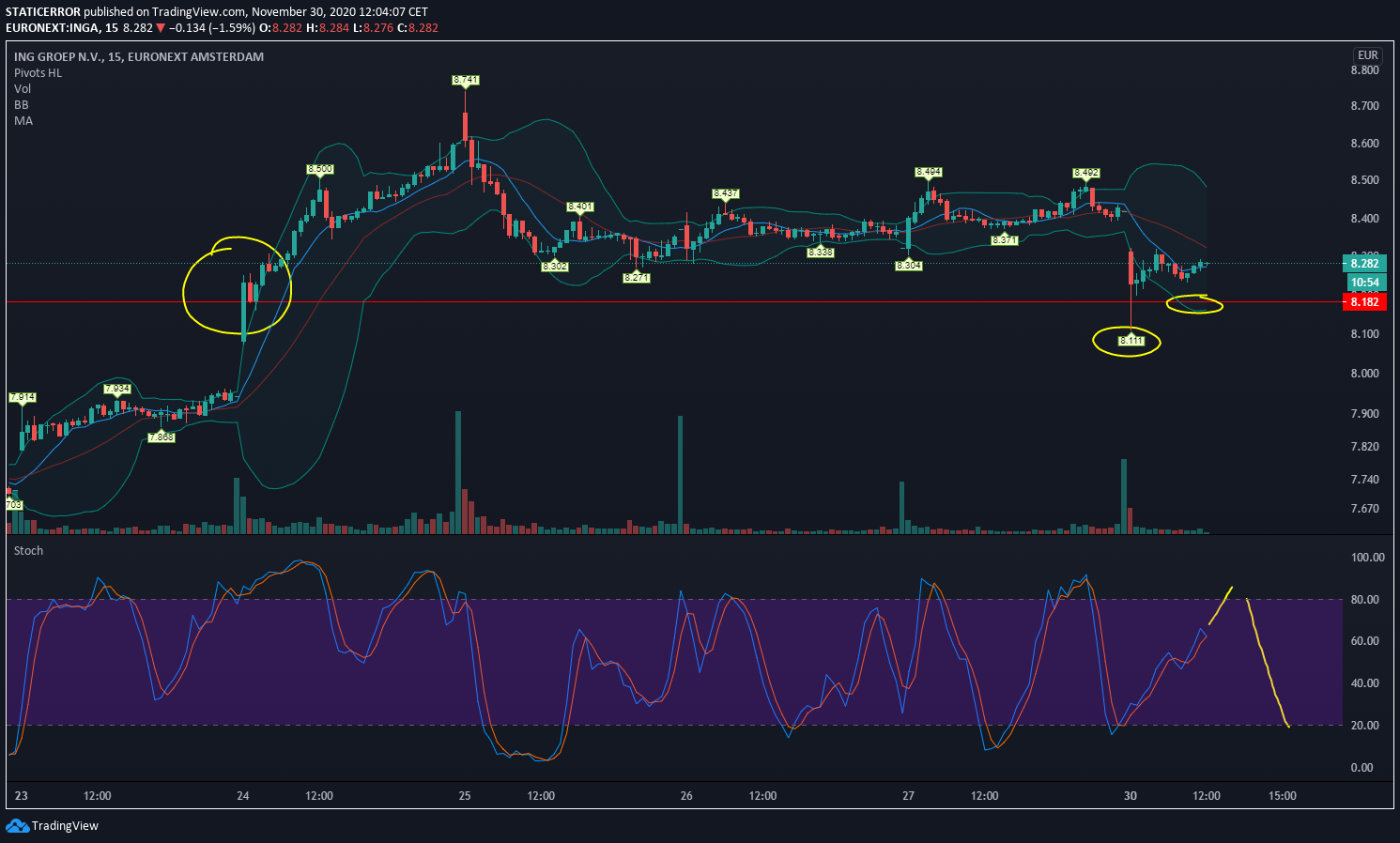
Task: Click 7.670 on the price axis
Action: 1364,509
